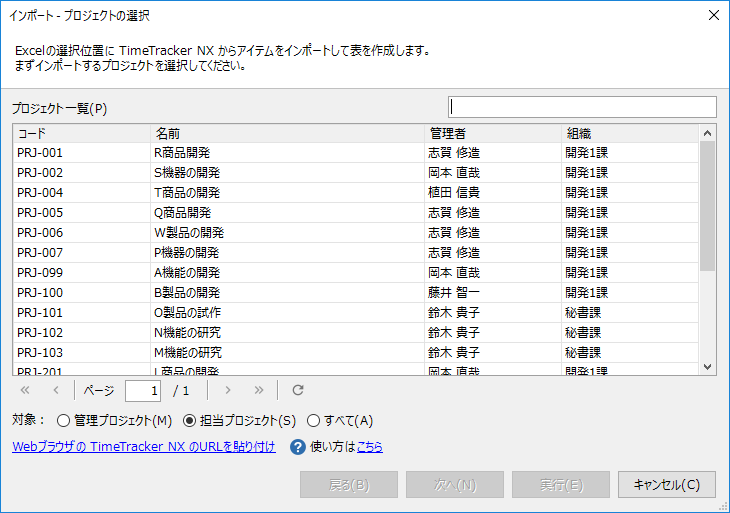
Task: Click the キャンセル(C) button
Action: tap(667, 485)
